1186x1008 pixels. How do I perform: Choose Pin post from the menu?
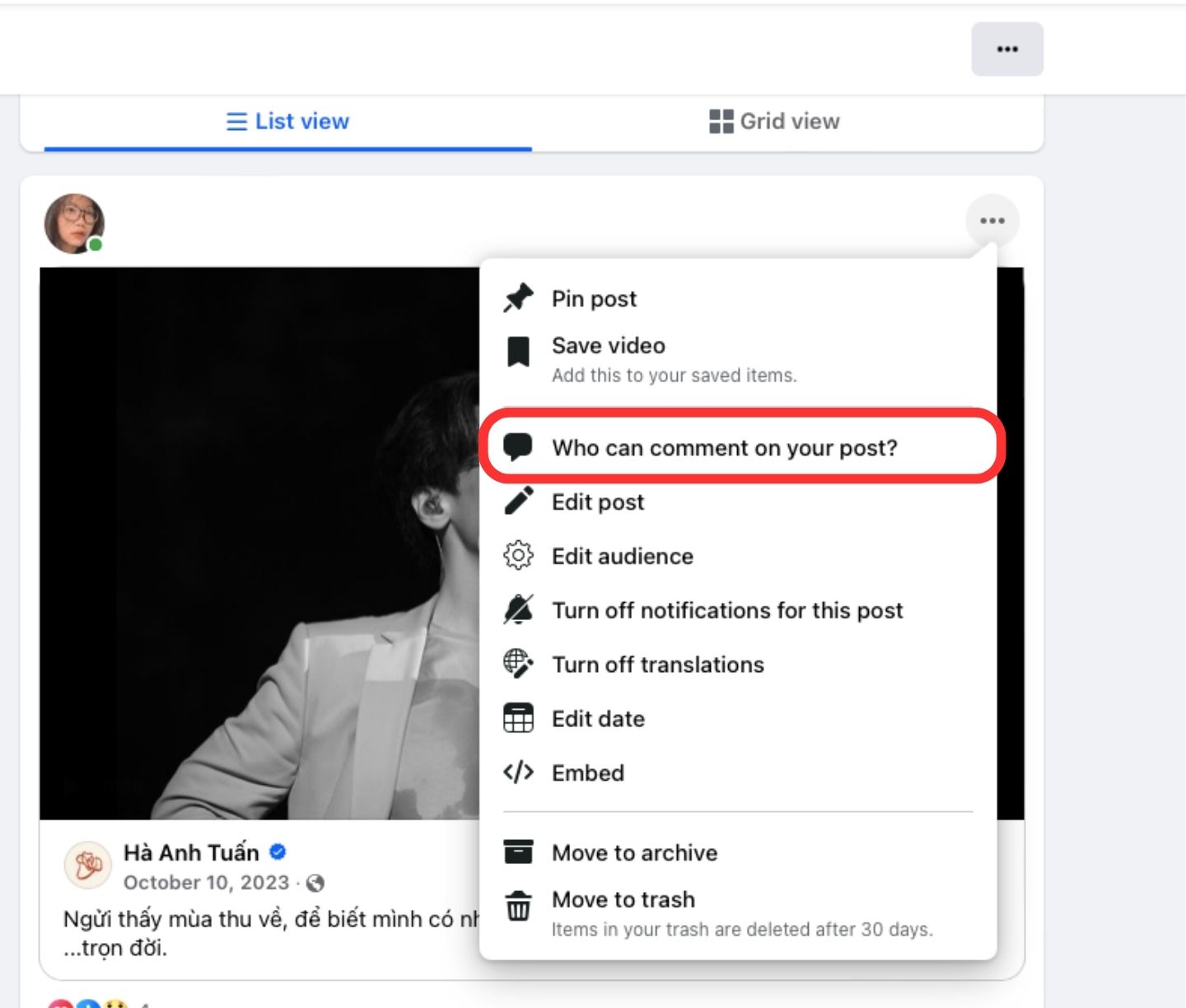coord(738,298)
